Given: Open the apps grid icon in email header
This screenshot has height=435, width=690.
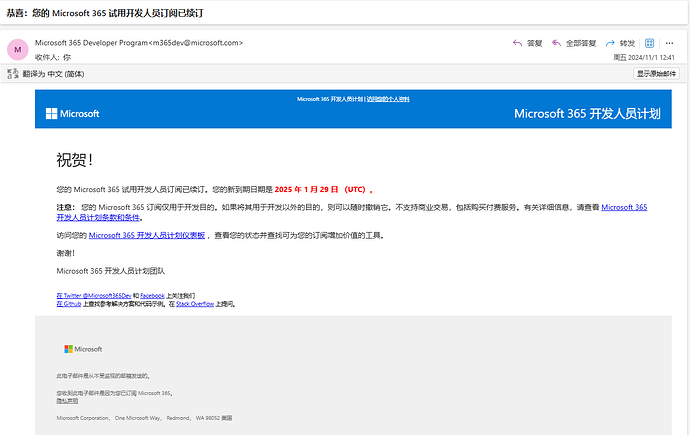Looking at the screenshot, I should click(x=650, y=43).
